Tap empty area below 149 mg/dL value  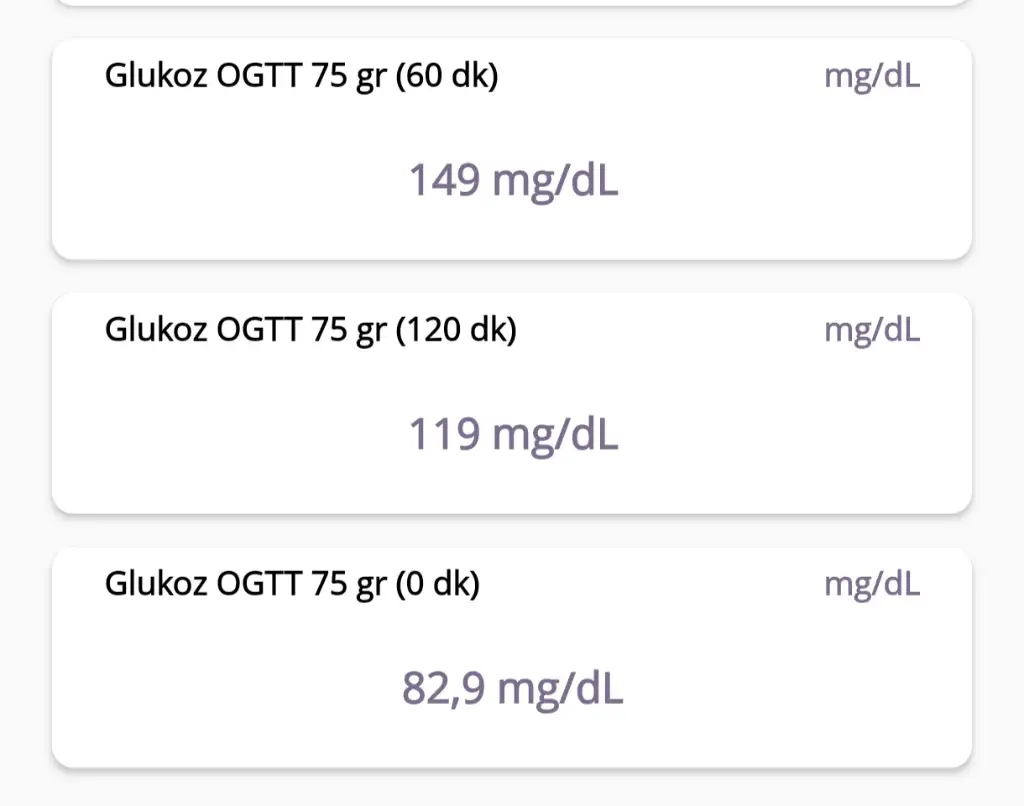[513, 230]
